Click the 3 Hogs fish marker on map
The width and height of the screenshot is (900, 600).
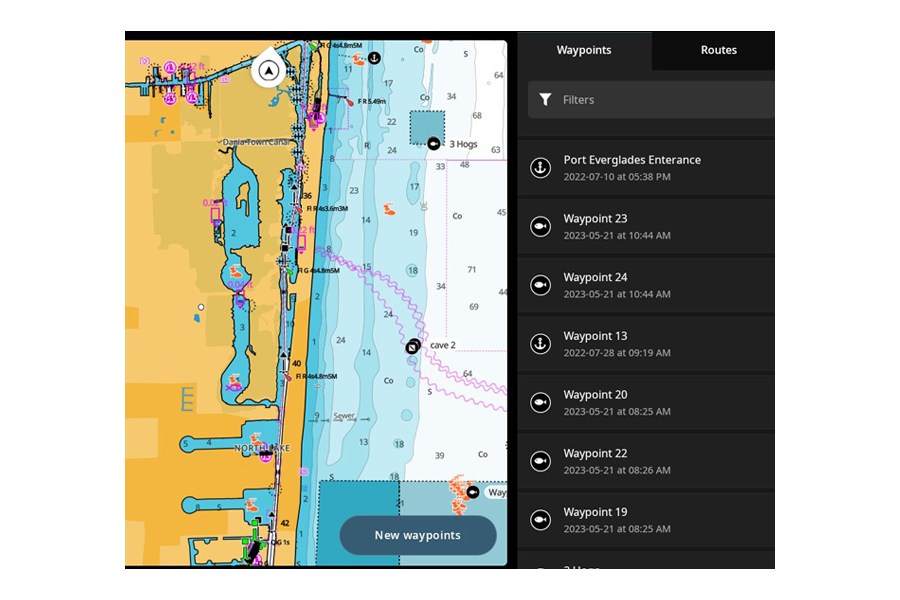[434, 143]
